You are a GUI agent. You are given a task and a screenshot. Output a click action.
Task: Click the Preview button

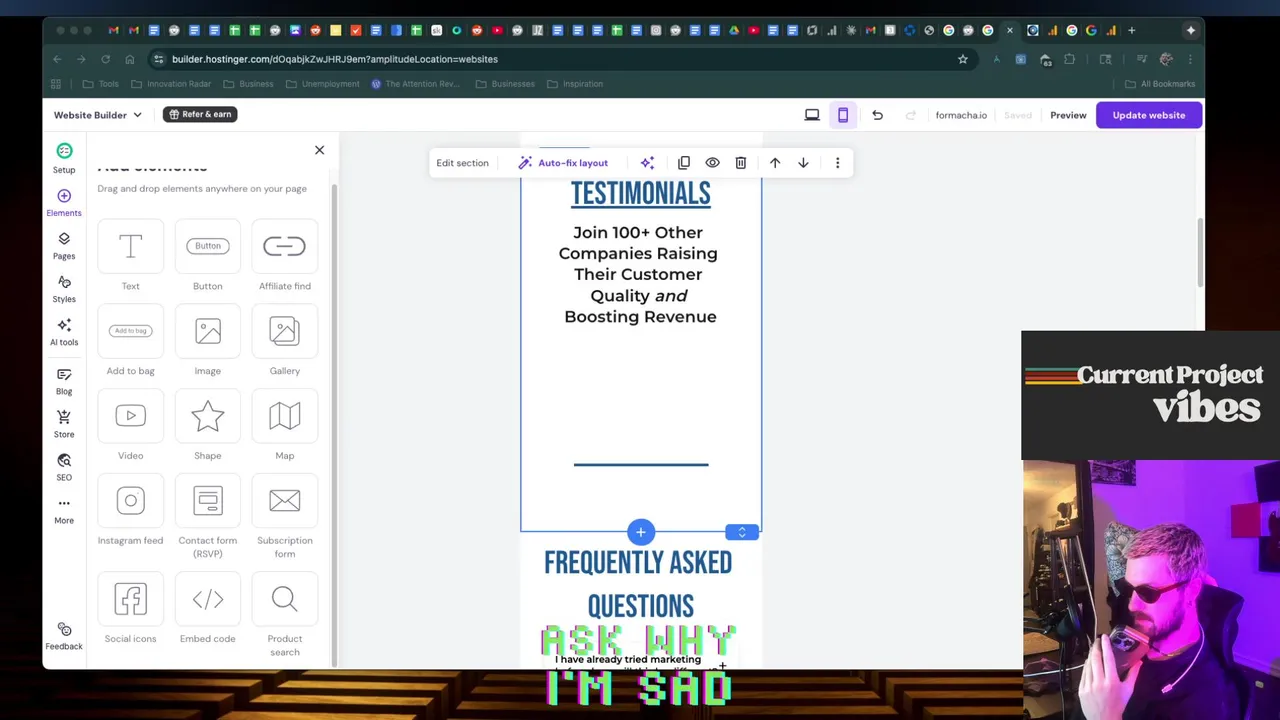pyautogui.click(x=1068, y=115)
